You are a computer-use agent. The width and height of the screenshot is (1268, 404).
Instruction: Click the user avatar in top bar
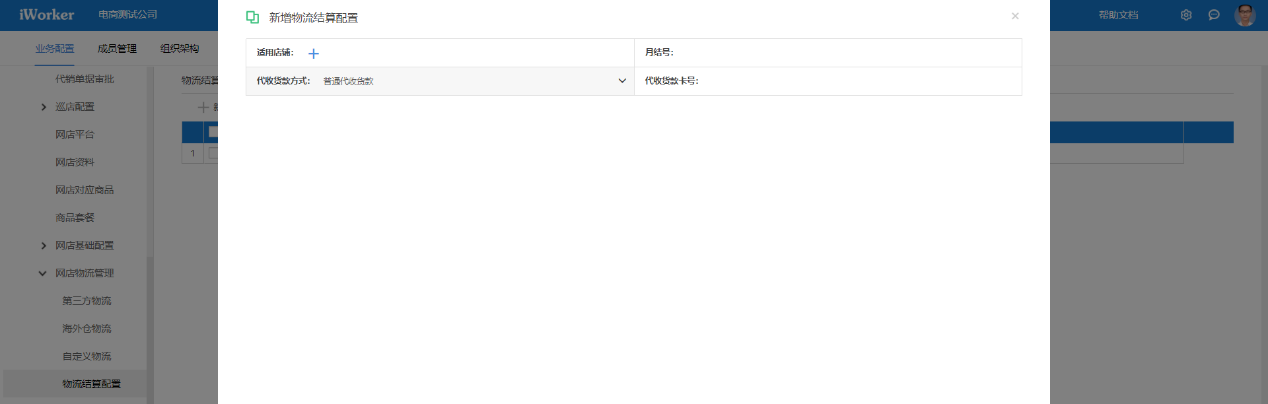1245,15
